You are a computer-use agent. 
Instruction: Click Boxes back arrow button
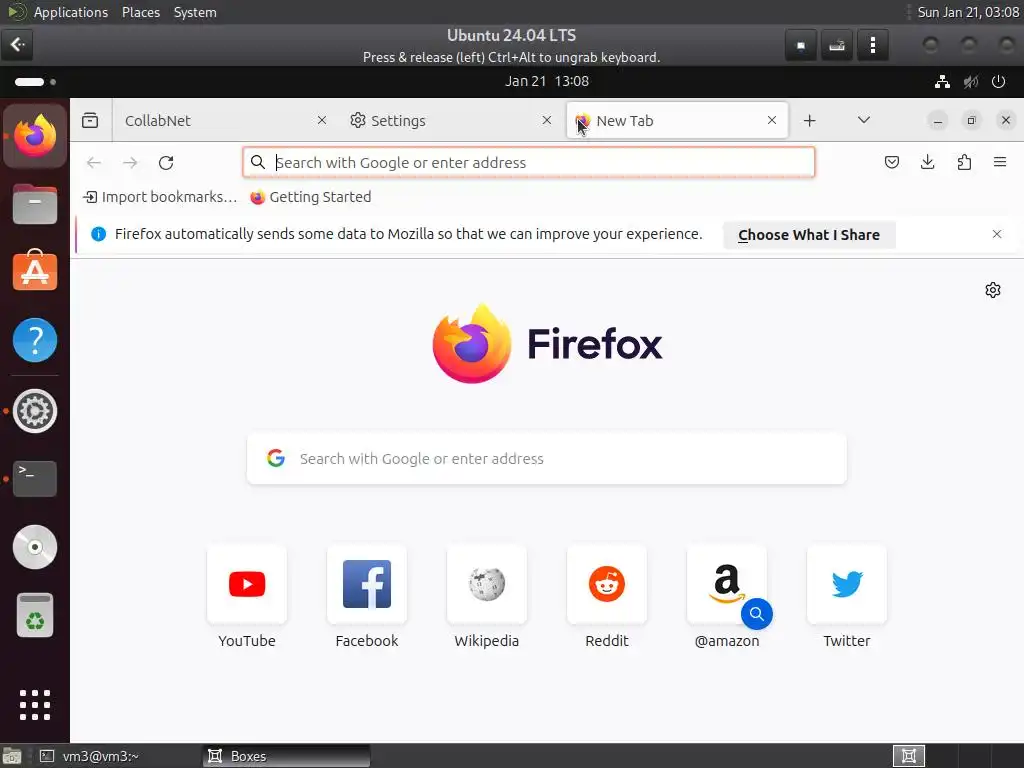tap(17, 44)
